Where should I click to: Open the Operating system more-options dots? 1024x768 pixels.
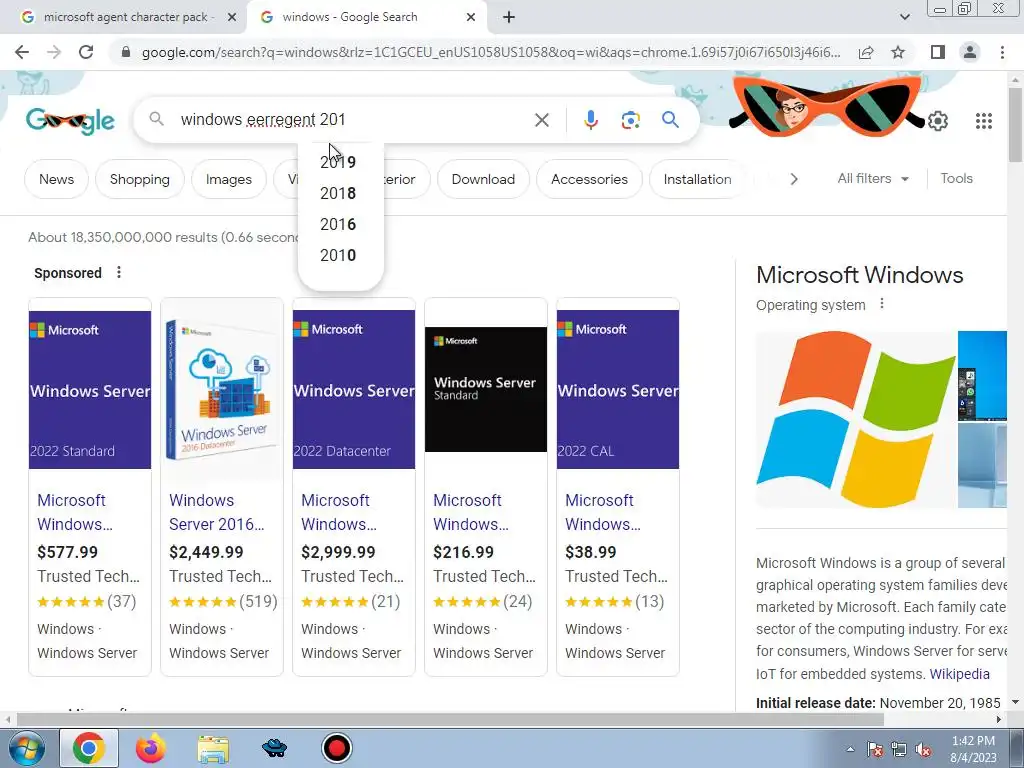[x=882, y=304]
